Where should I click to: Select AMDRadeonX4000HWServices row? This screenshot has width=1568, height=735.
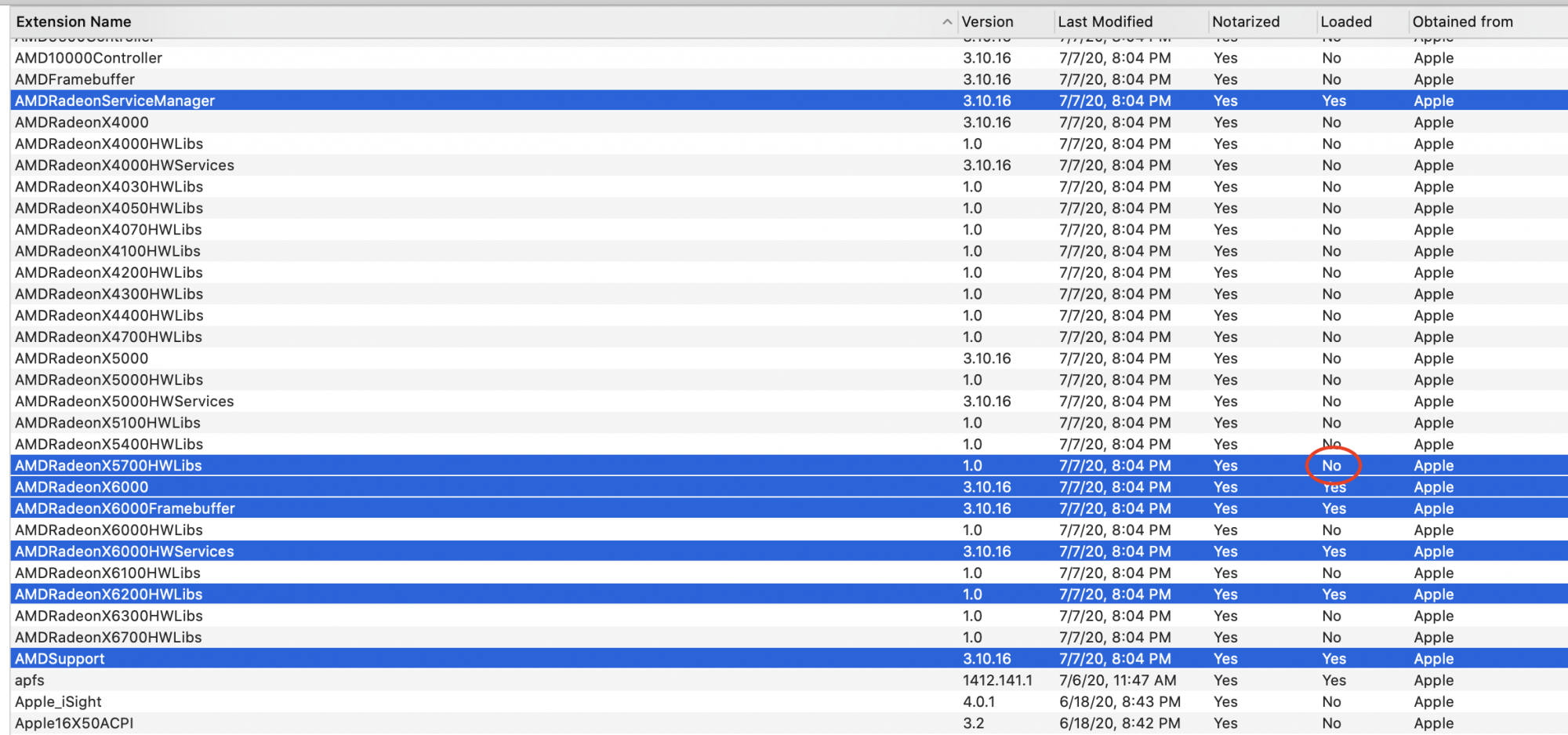(789, 165)
